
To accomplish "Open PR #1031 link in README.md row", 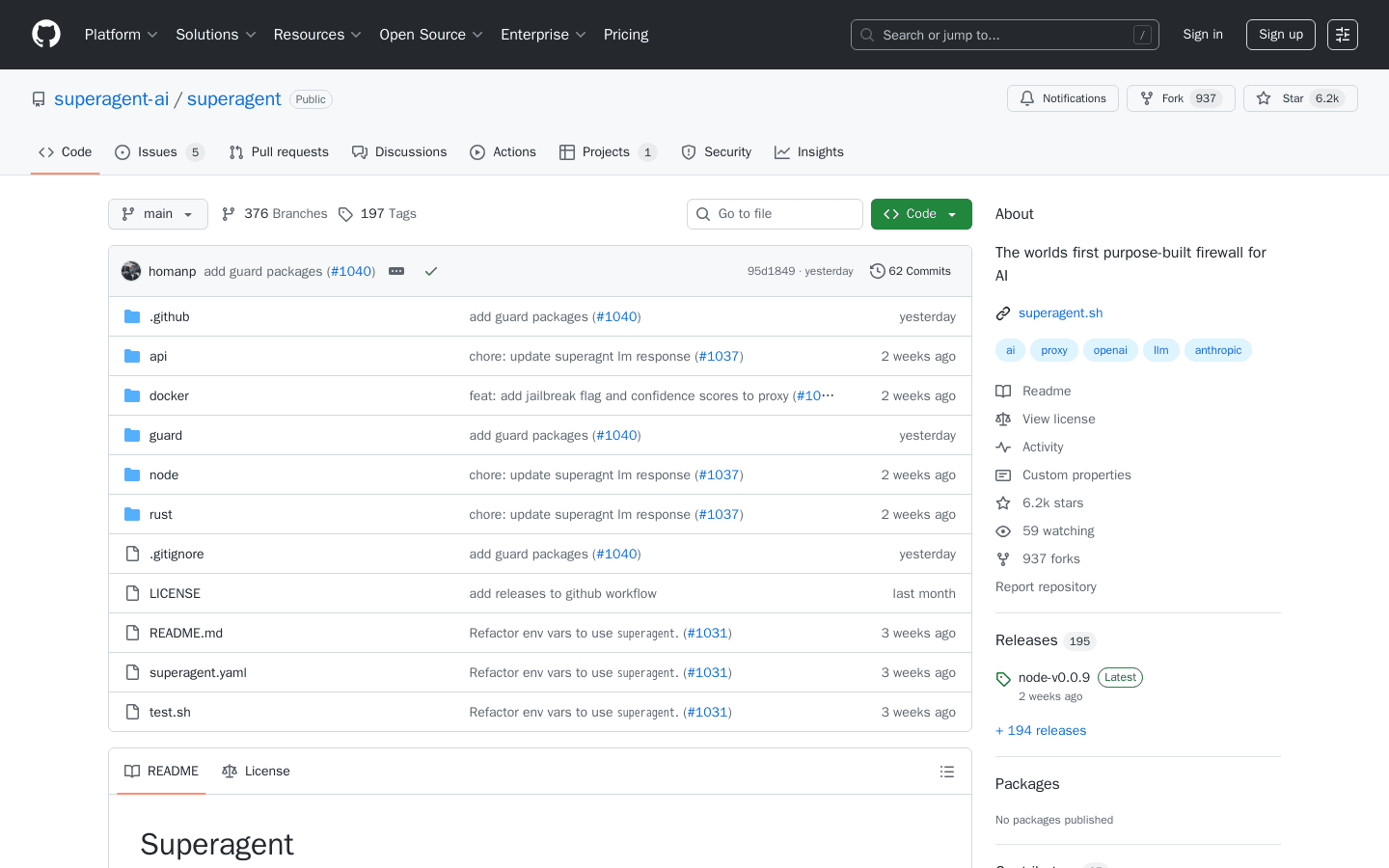I will pyautogui.click(x=707, y=633).
